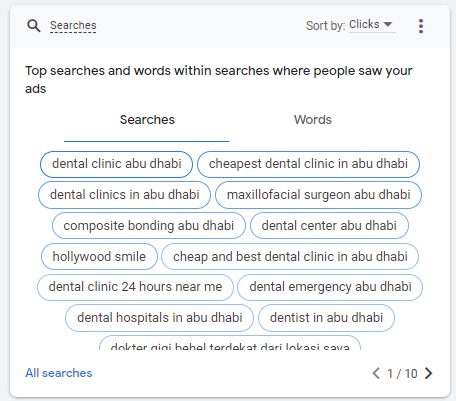Click the magnifying glass search icon
Viewport: 456px width, 401px height.
tap(34, 26)
